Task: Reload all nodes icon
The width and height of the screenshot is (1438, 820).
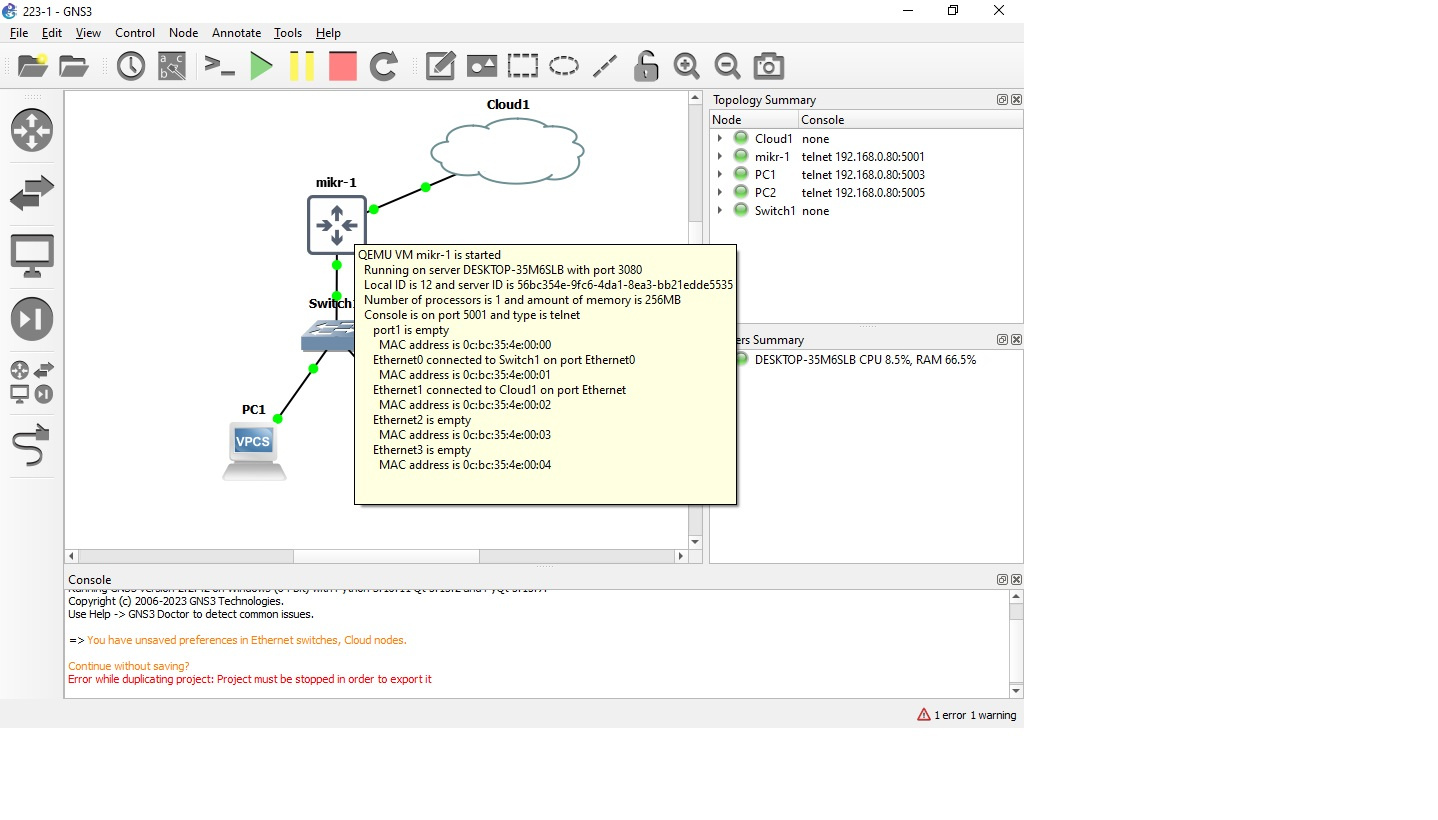Action: point(384,66)
